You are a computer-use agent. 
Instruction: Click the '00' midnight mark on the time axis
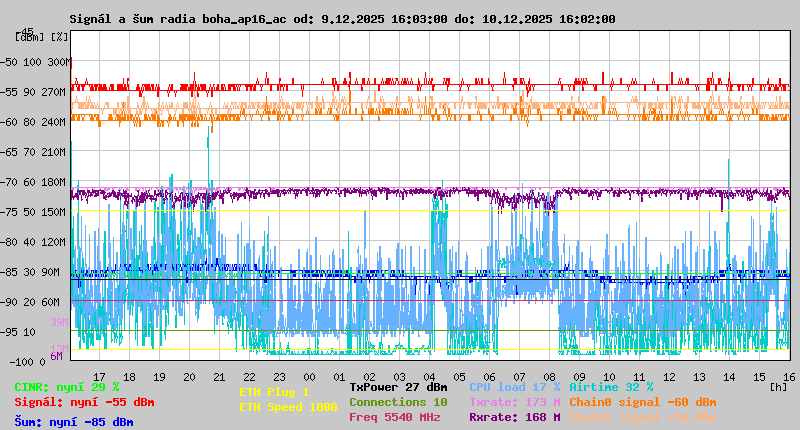pos(339,375)
